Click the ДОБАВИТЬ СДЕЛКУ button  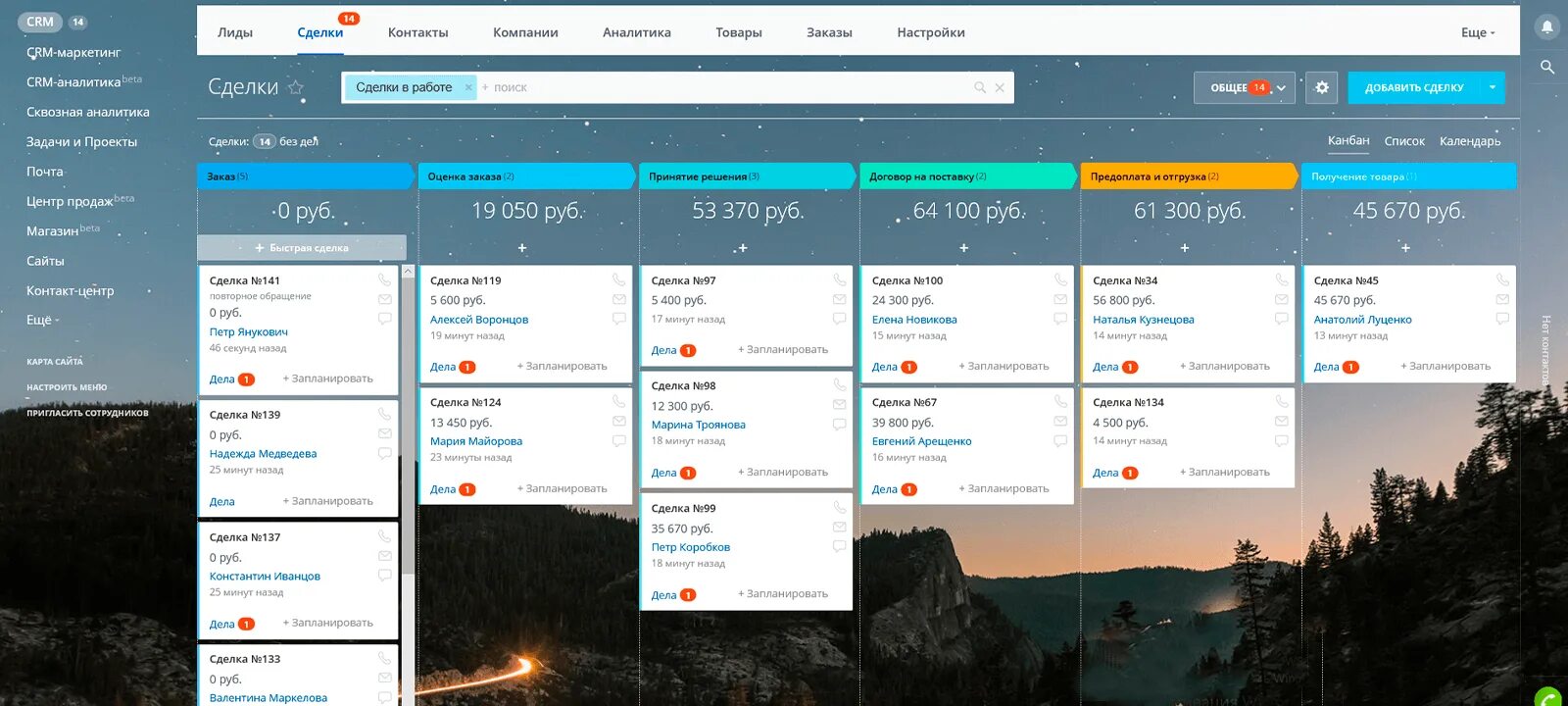point(1414,87)
